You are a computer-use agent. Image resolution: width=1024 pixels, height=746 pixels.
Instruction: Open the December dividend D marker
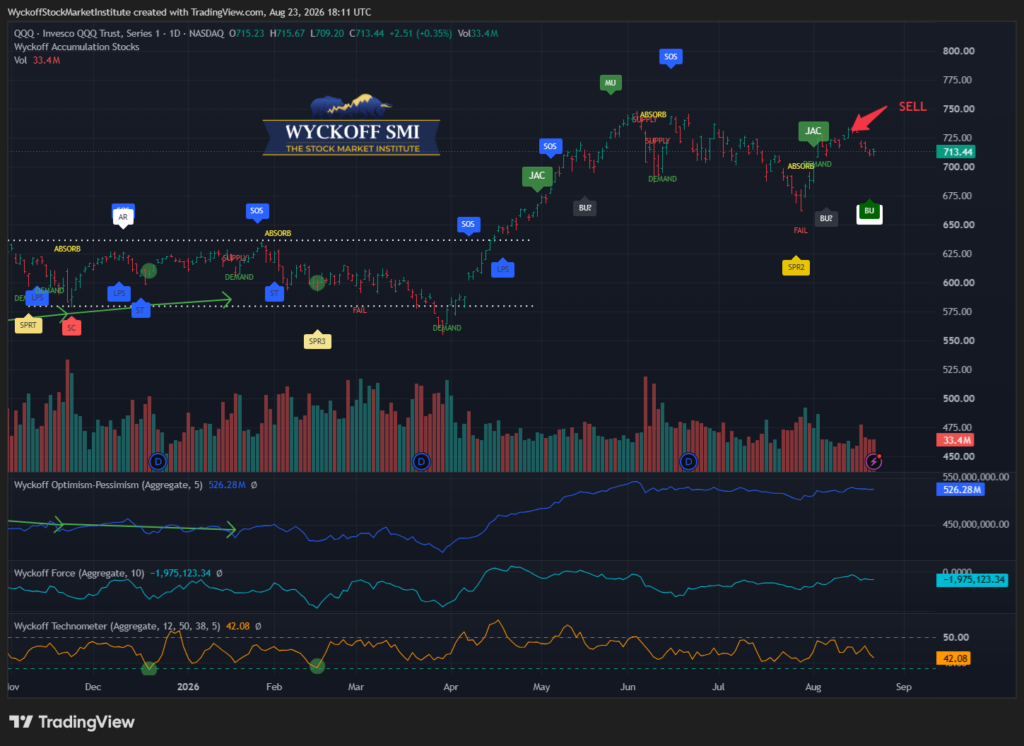157,462
